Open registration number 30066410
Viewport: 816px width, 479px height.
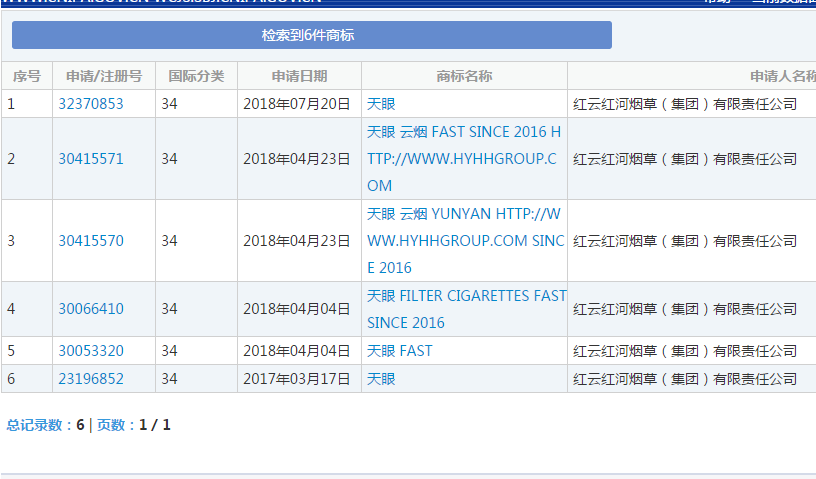point(91,309)
